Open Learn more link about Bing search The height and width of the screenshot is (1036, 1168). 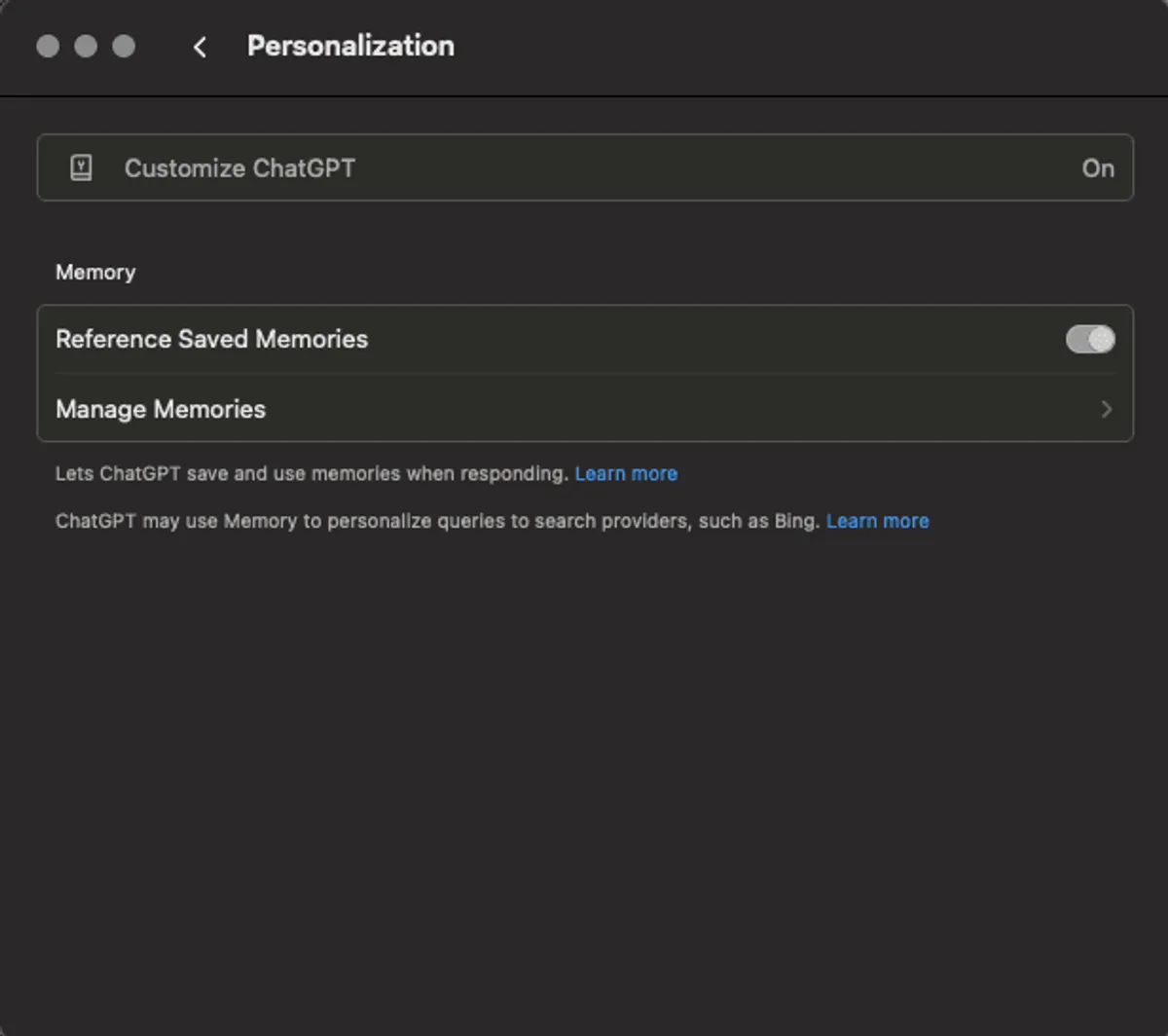(x=877, y=521)
